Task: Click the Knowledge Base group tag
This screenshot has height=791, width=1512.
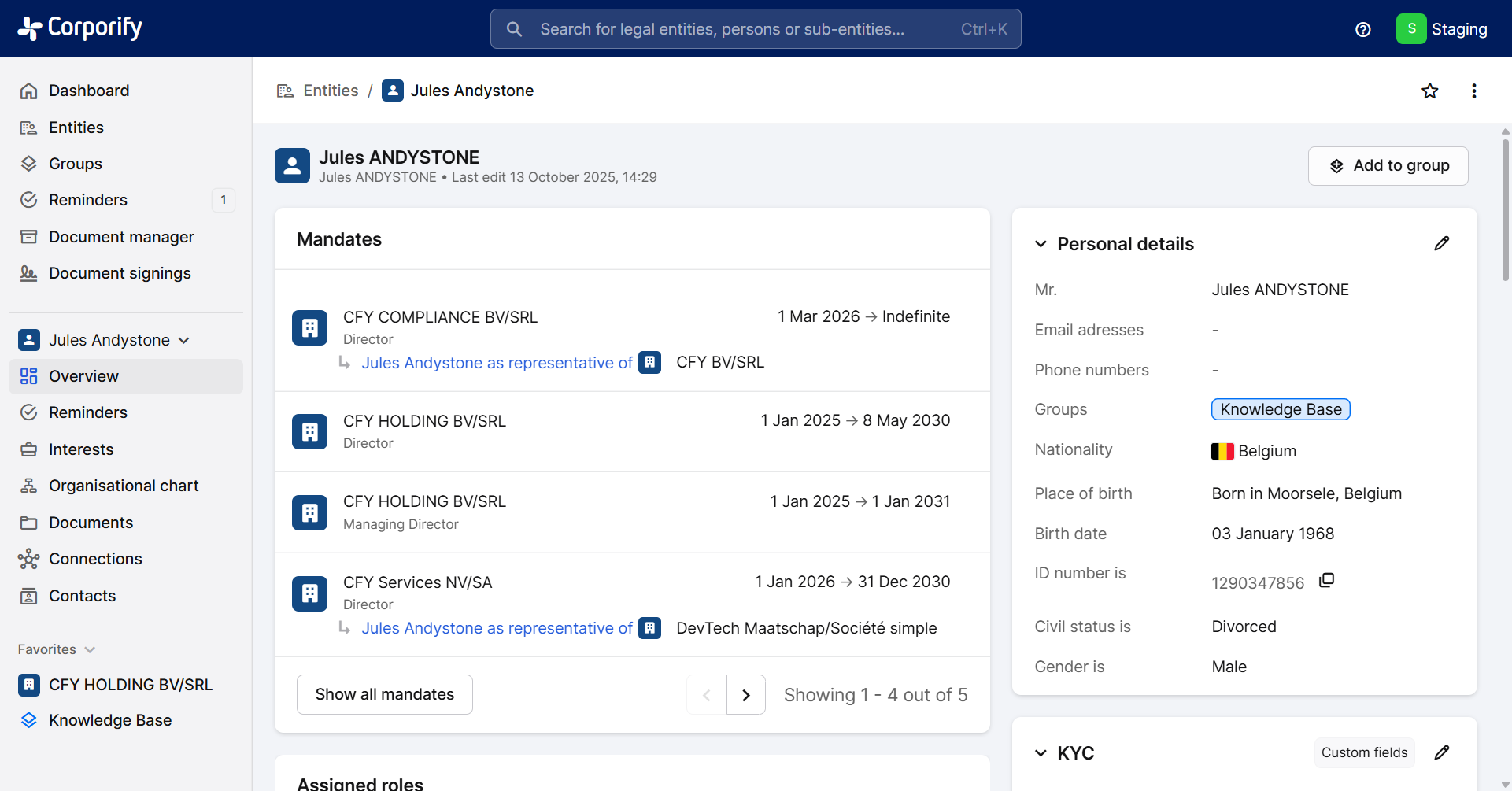Action: (1280, 409)
